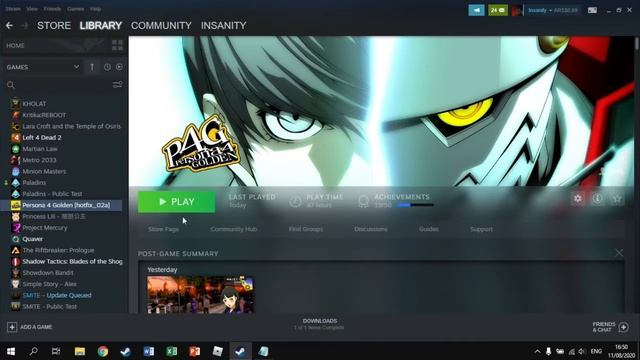This screenshot has height=360, width=640.
Task: Open the Find Groups link
Action: (306, 229)
